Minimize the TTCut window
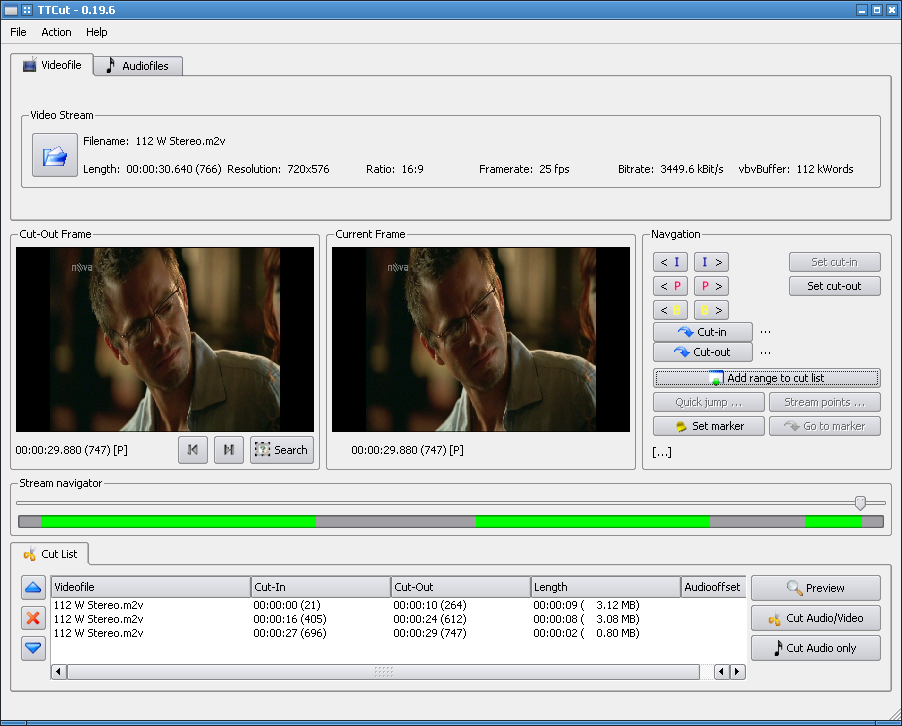Screen dimensions: 902x726 862,10
